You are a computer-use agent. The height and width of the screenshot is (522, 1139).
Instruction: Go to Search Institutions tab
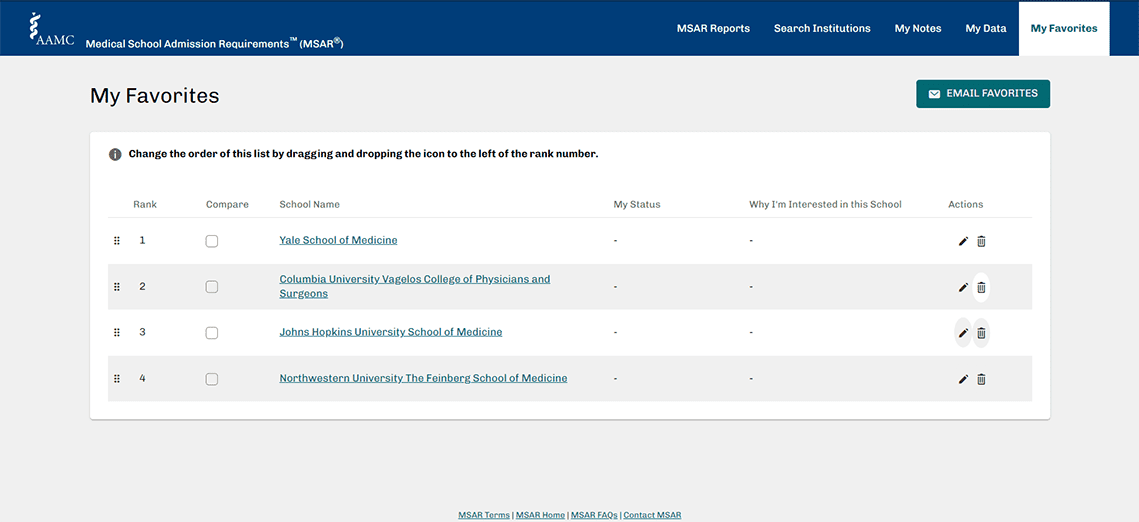[x=822, y=28]
